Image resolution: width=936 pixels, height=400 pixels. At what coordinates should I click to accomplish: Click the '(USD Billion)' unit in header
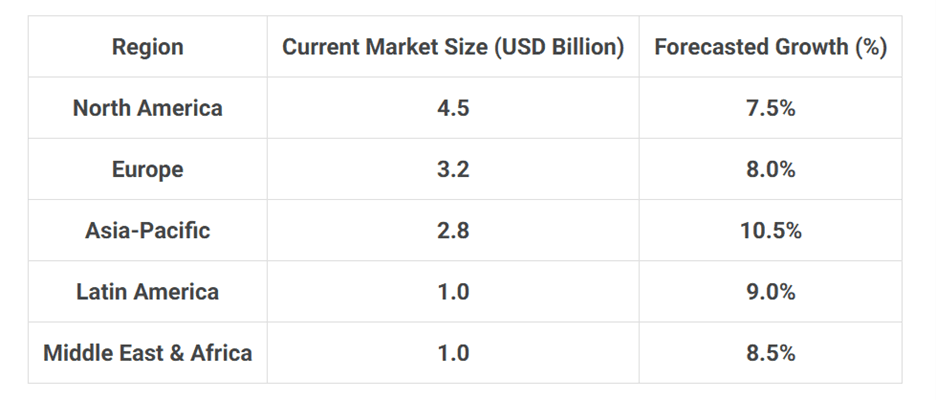point(565,47)
